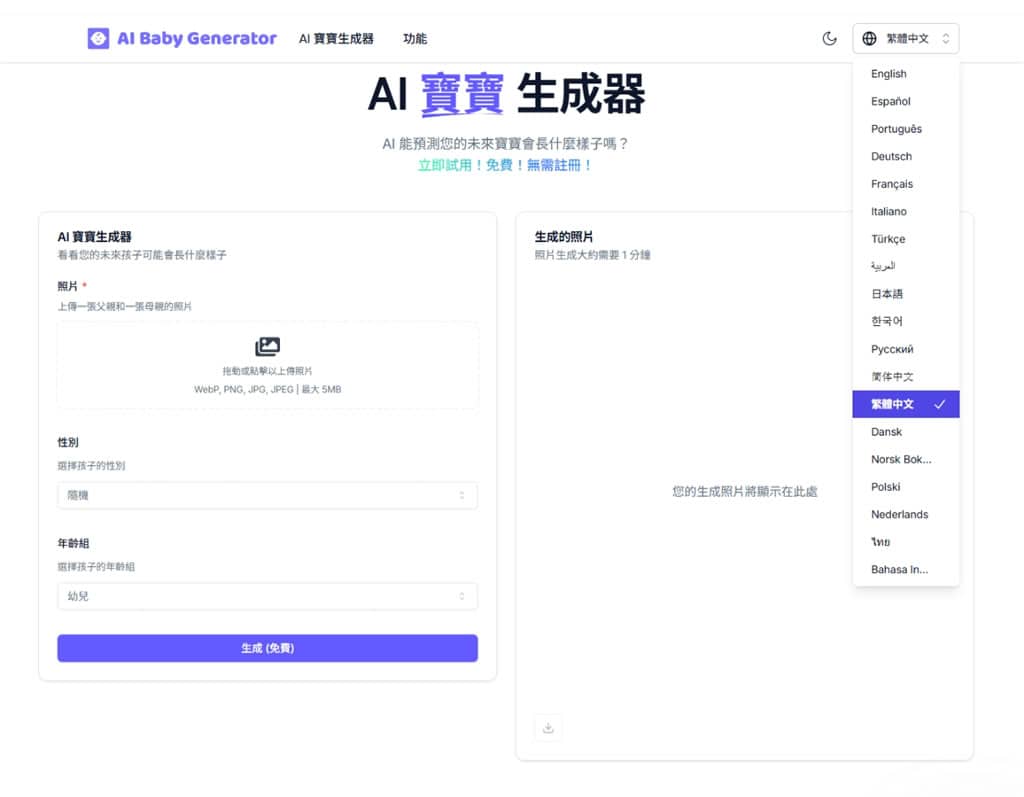This screenshot has height=797, width=1024.
Task: Click the 生成 (免費) generate button
Action: pyautogui.click(x=268, y=648)
